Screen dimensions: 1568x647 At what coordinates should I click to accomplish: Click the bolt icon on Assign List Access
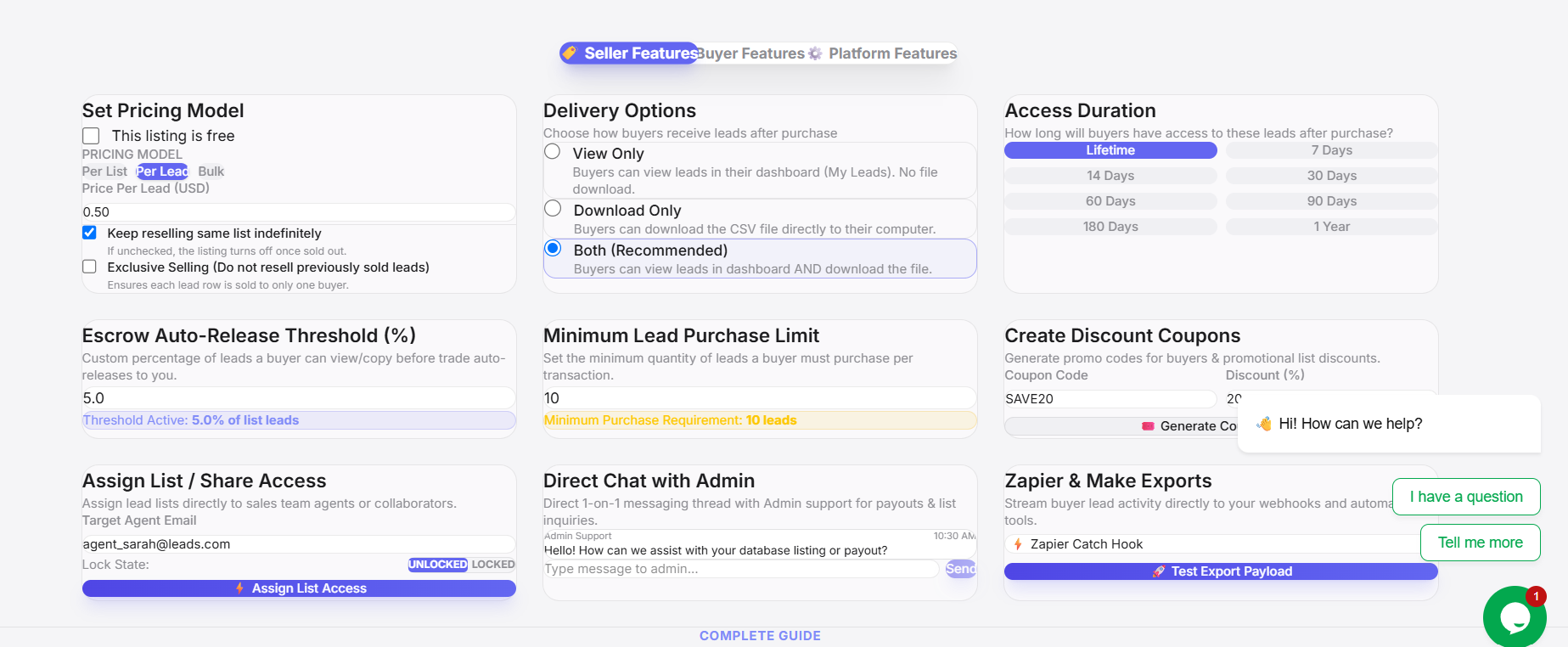240,588
